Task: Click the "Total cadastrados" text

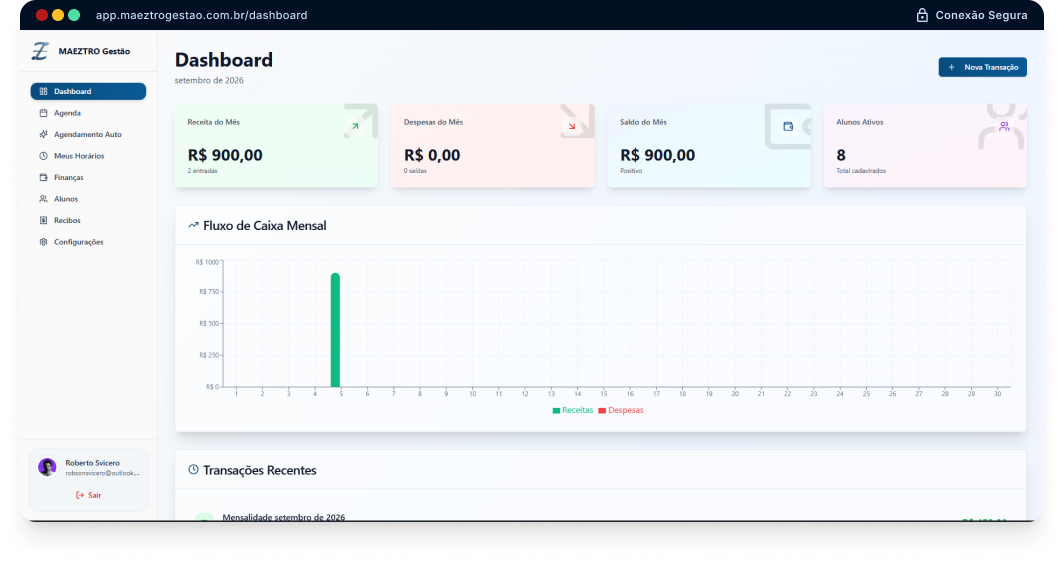Action: click(x=861, y=171)
